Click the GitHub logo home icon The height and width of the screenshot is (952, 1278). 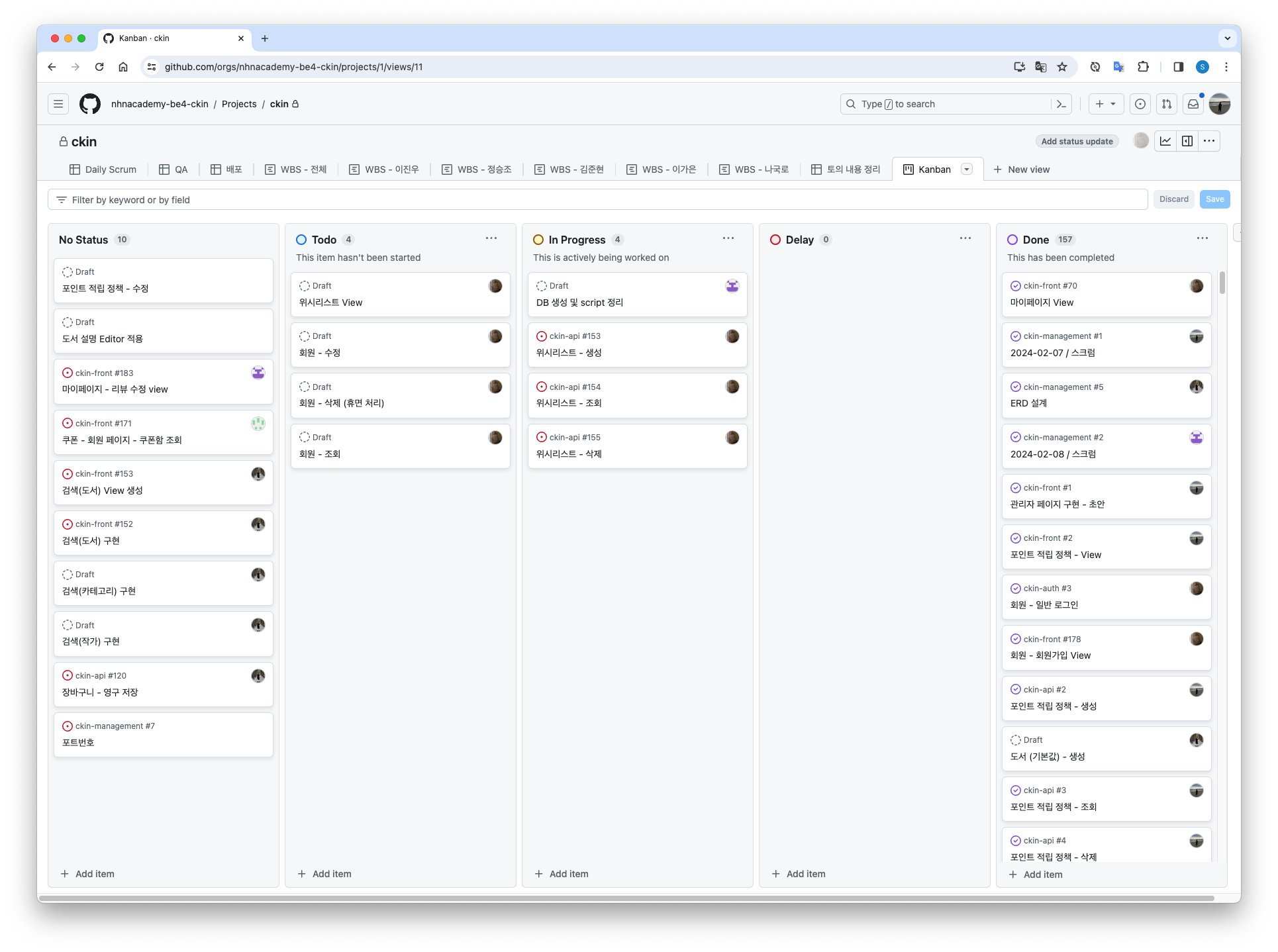coord(90,104)
